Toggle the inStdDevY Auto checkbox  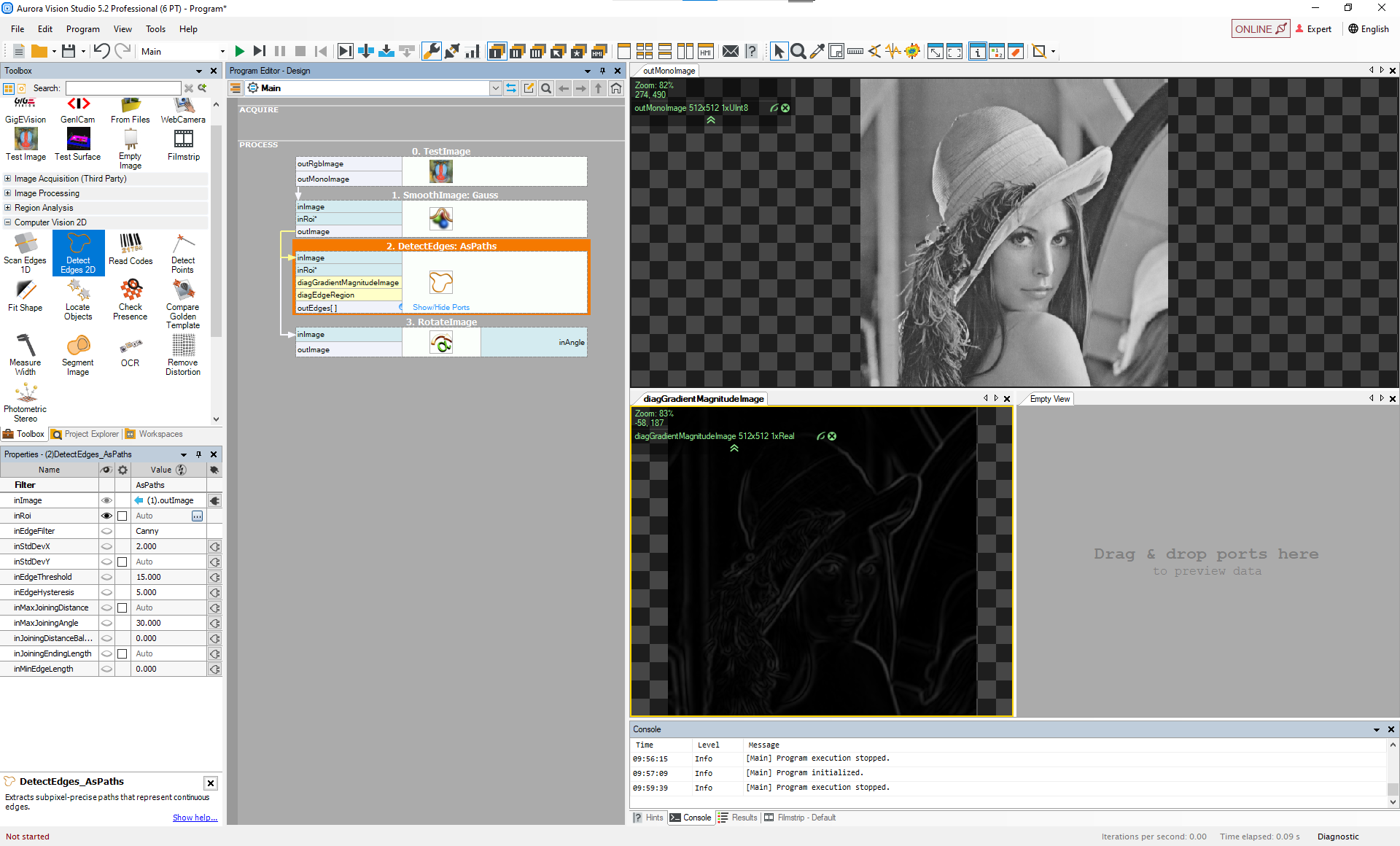tap(122, 562)
